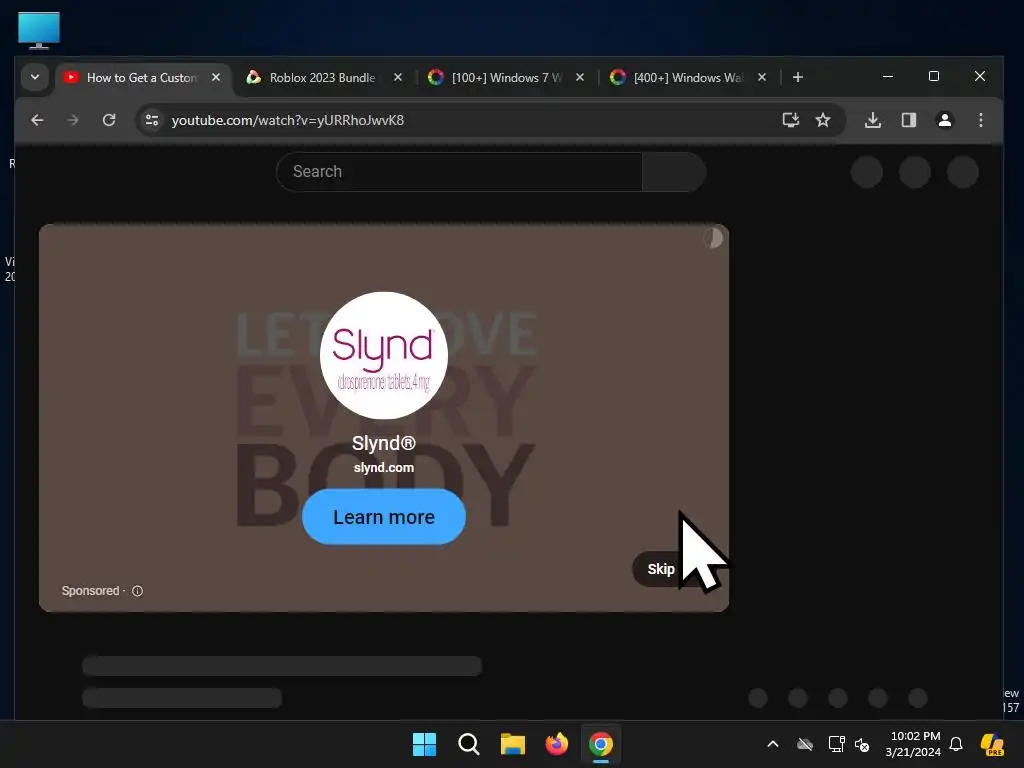Close the Roblox 2023 Bundle tab
The width and height of the screenshot is (1024, 768).
(x=398, y=78)
